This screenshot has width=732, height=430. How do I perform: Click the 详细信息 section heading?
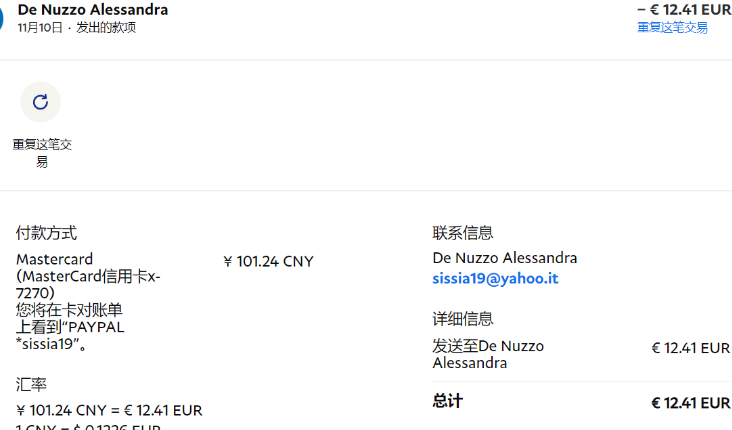[x=462, y=319]
